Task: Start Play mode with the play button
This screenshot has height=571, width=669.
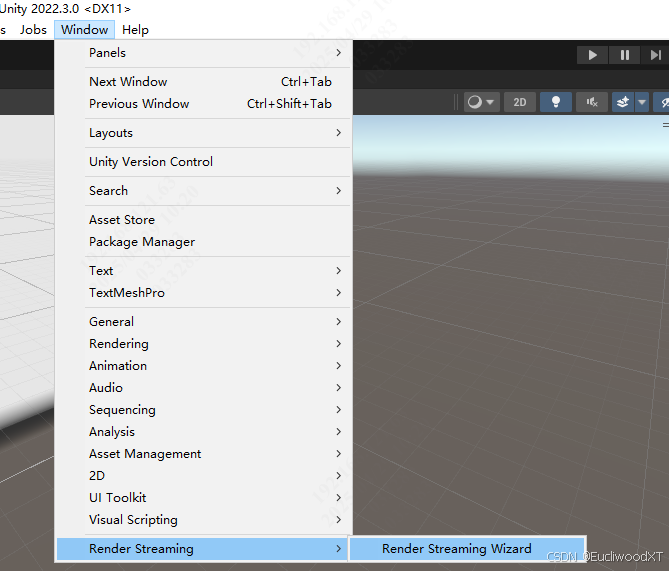Action: [592, 55]
